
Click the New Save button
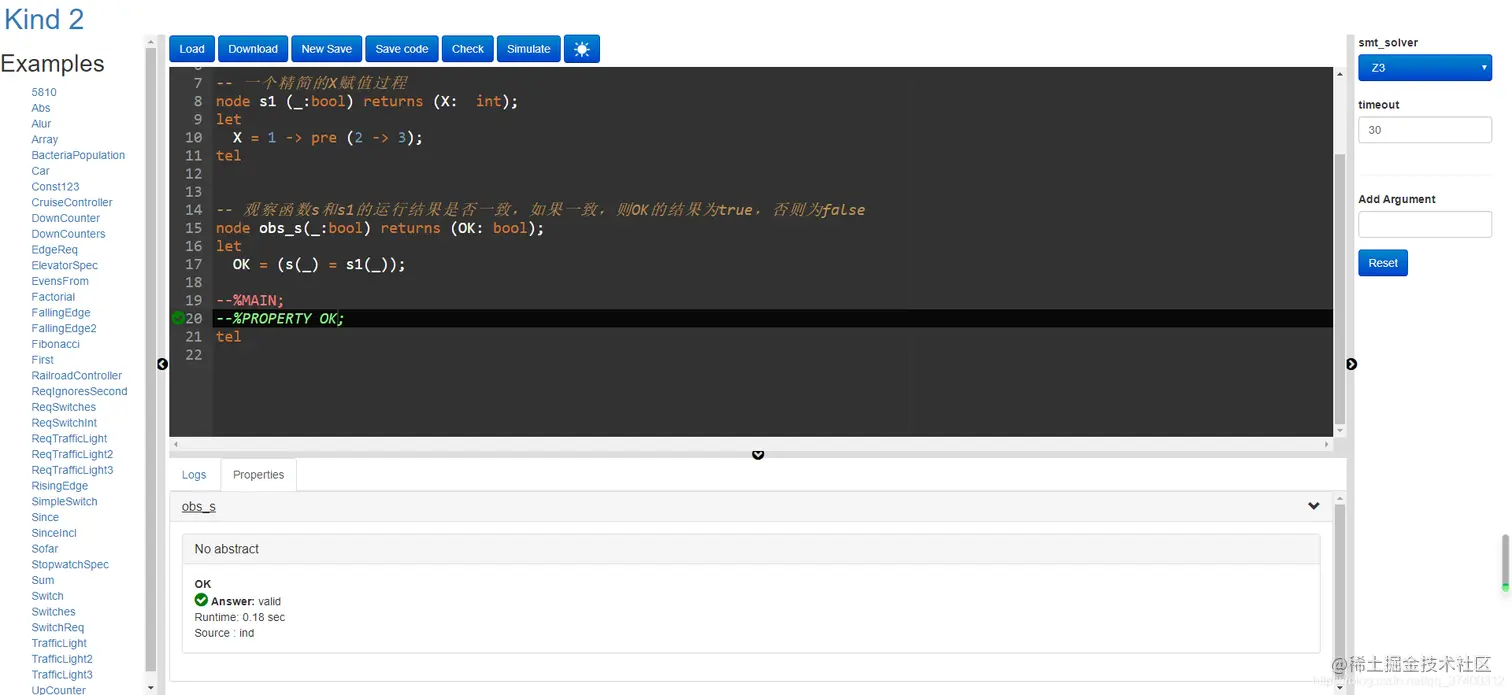click(327, 49)
